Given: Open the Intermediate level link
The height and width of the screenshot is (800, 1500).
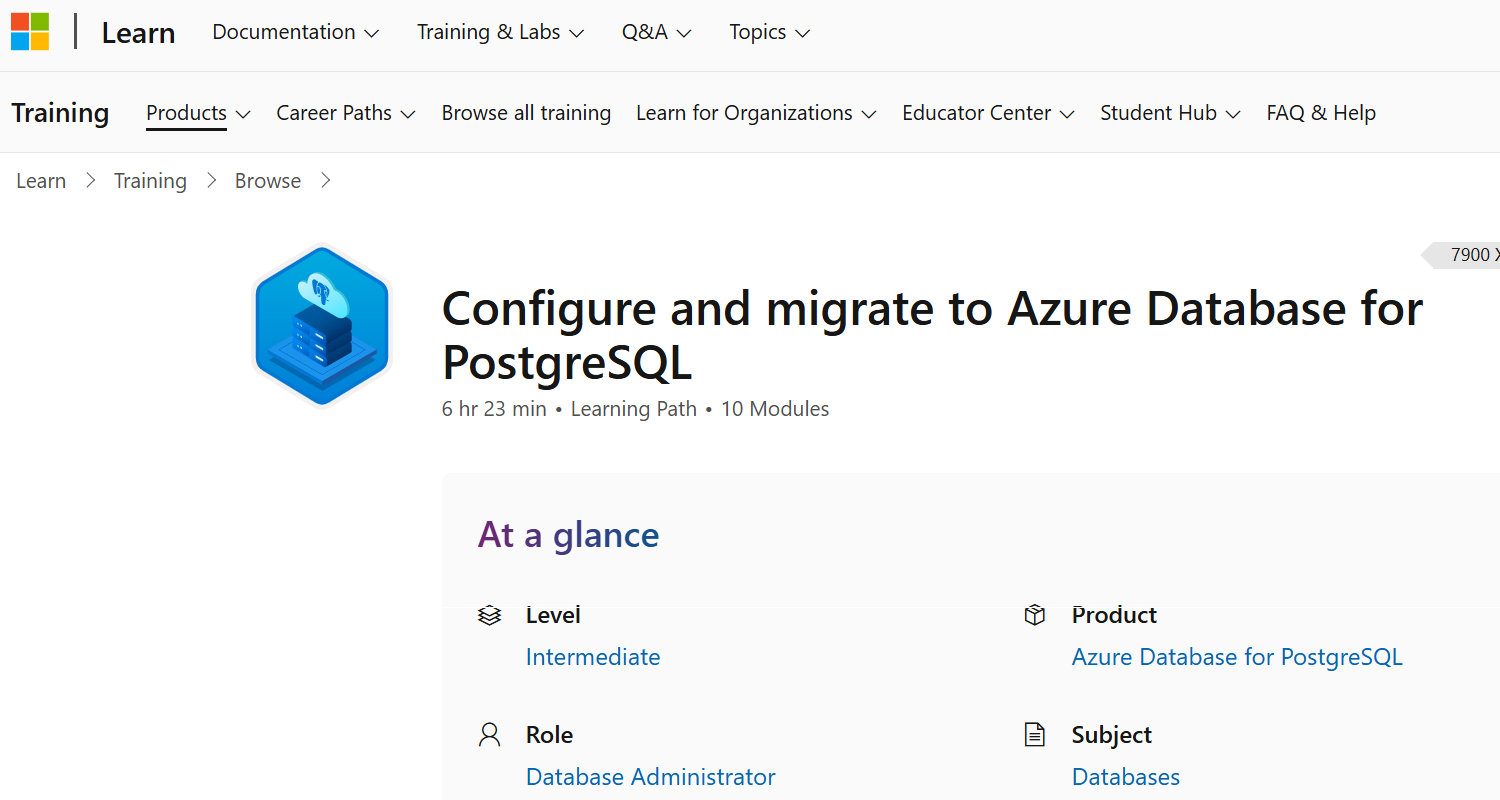Looking at the screenshot, I should pos(593,657).
